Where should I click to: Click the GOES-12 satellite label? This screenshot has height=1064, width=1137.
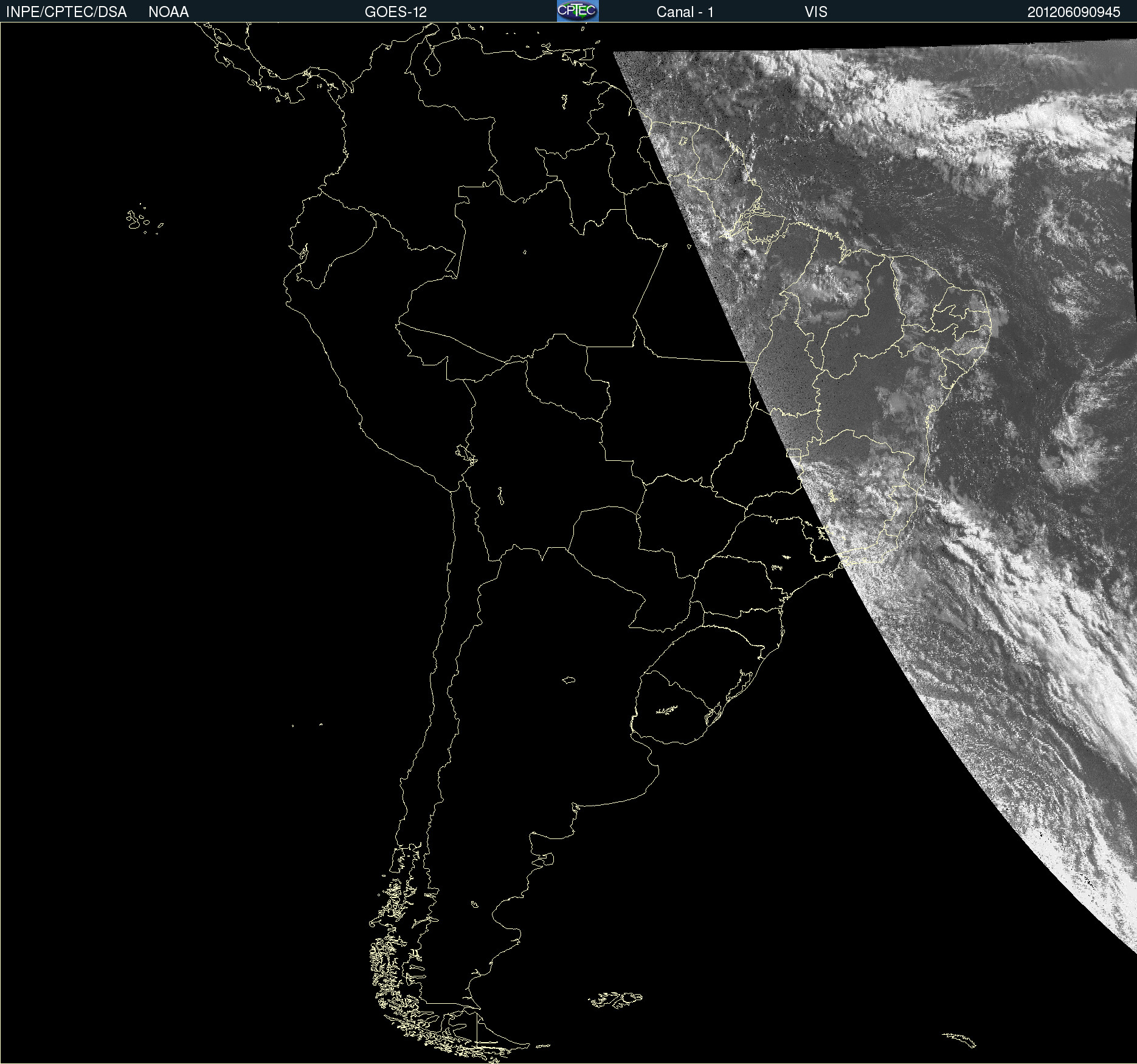tap(396, 12)
